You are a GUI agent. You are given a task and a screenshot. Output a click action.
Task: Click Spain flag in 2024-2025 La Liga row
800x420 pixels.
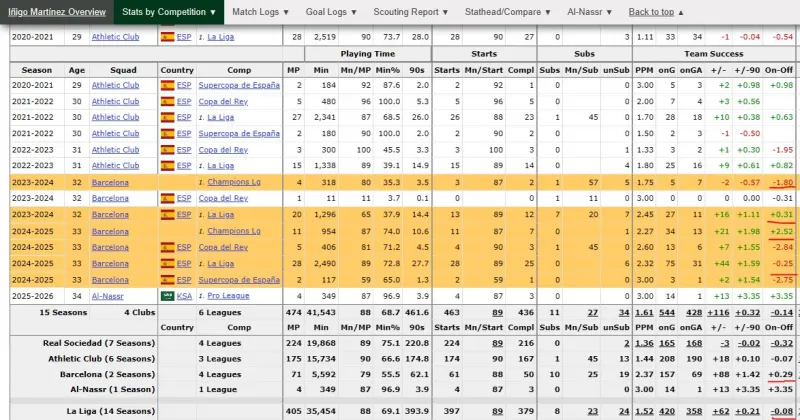[x=167, y=263]
